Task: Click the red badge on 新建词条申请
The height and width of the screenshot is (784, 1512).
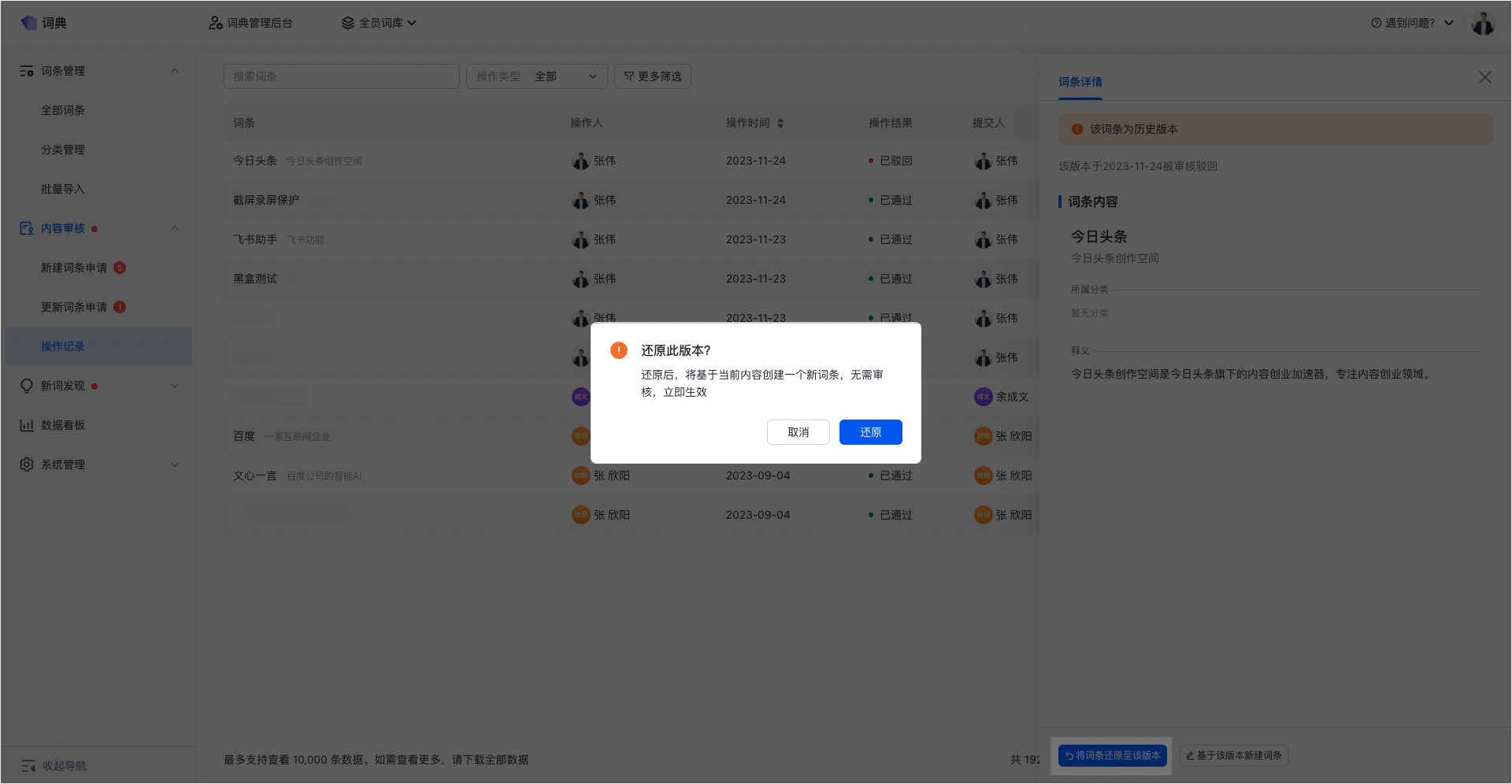Action: (120, 268)
